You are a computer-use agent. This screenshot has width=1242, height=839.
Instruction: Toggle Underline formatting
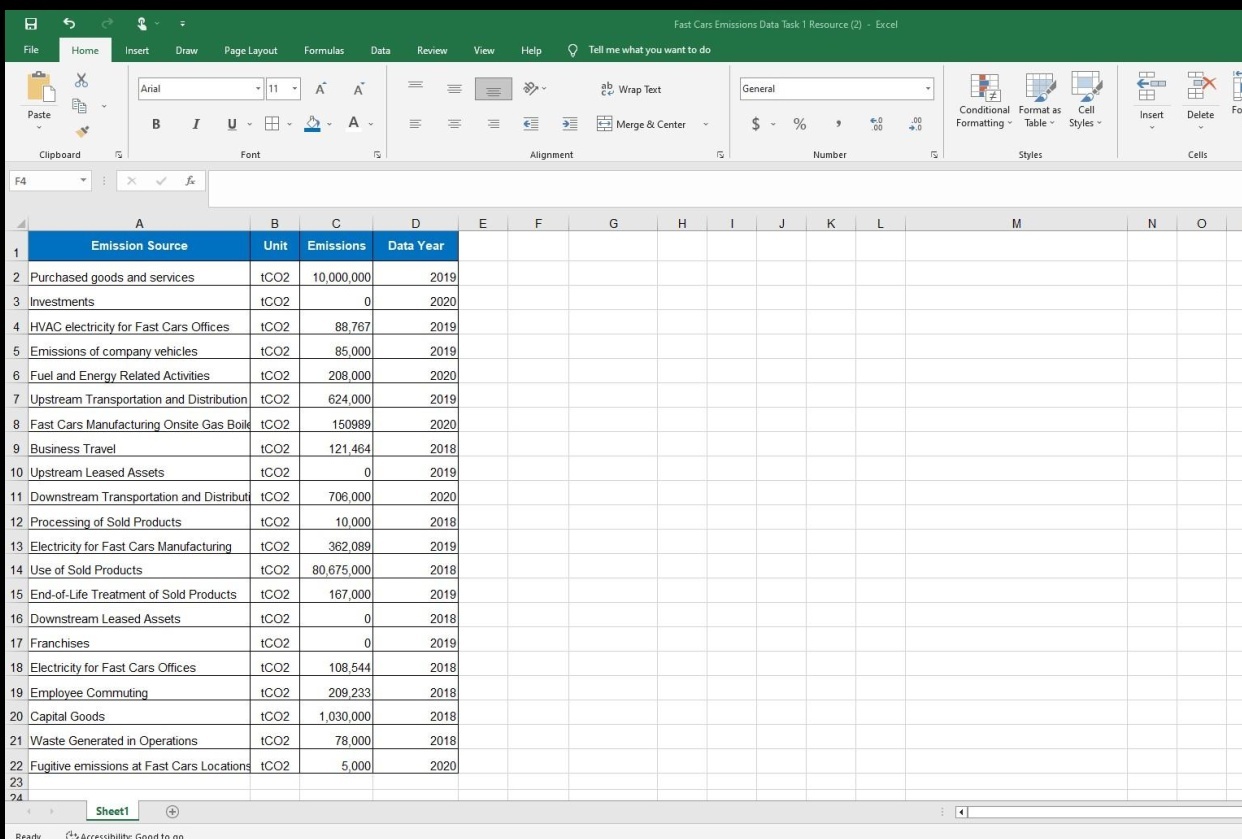click(x=233, y=124)
